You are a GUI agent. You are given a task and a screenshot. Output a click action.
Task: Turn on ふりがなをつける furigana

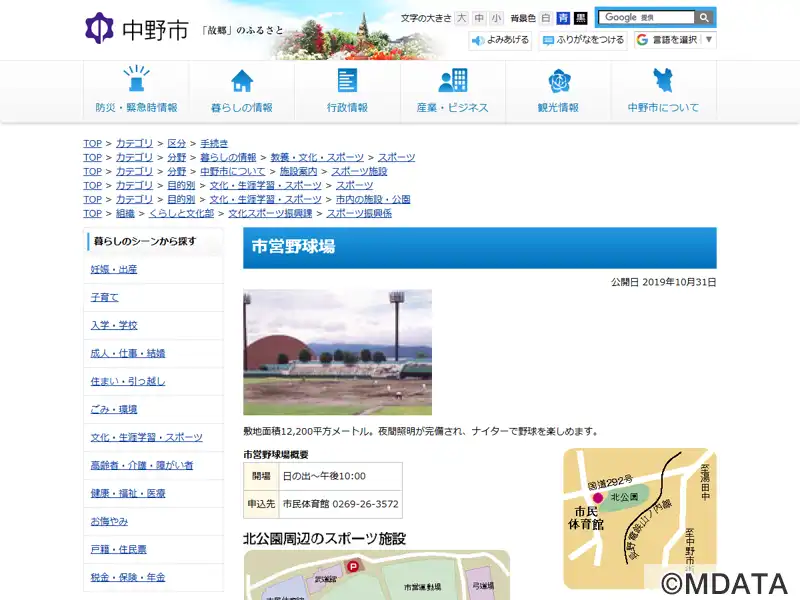click(x=583, y=40)
